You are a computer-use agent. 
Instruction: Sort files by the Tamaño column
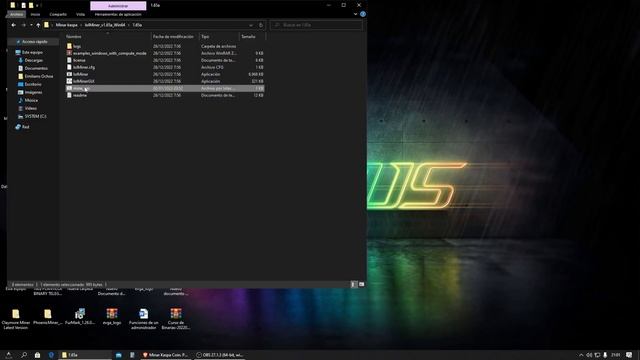click(x=252, y=37)
